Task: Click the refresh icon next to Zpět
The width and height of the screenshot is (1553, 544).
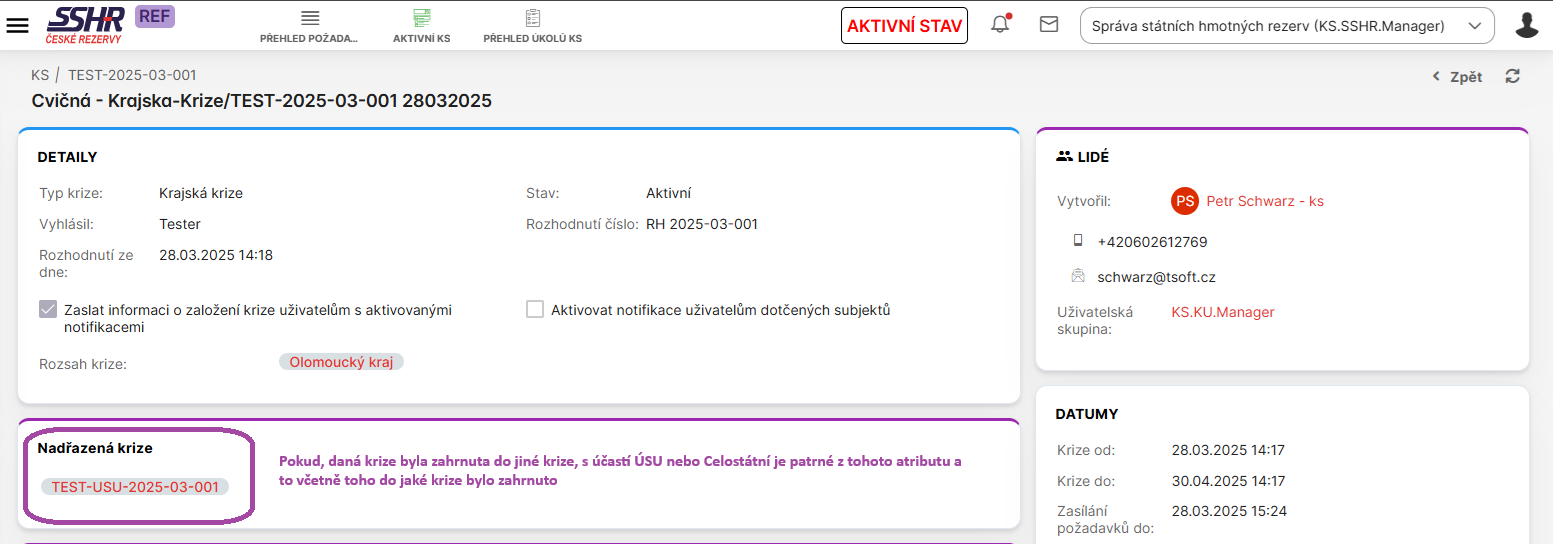Action: (x=1512, y=76)
